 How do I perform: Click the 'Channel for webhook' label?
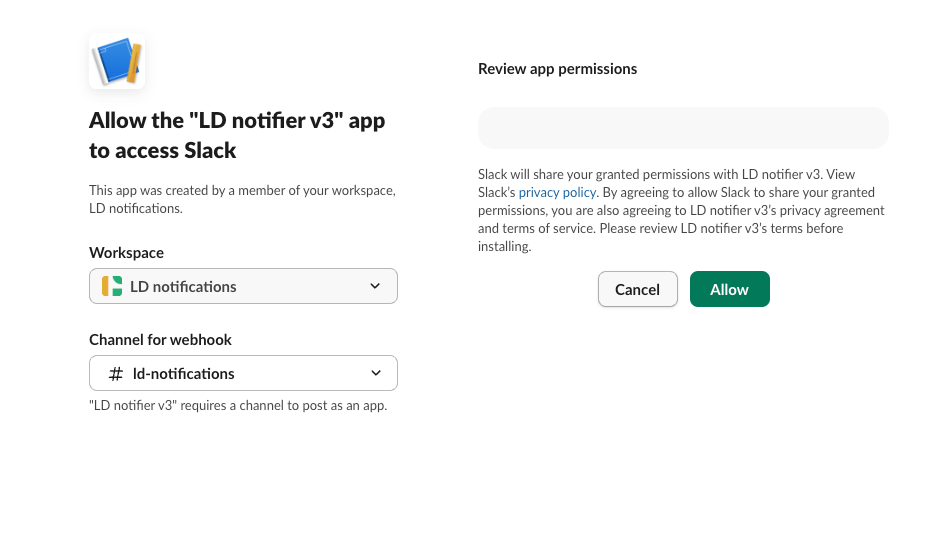pos(160,340)
